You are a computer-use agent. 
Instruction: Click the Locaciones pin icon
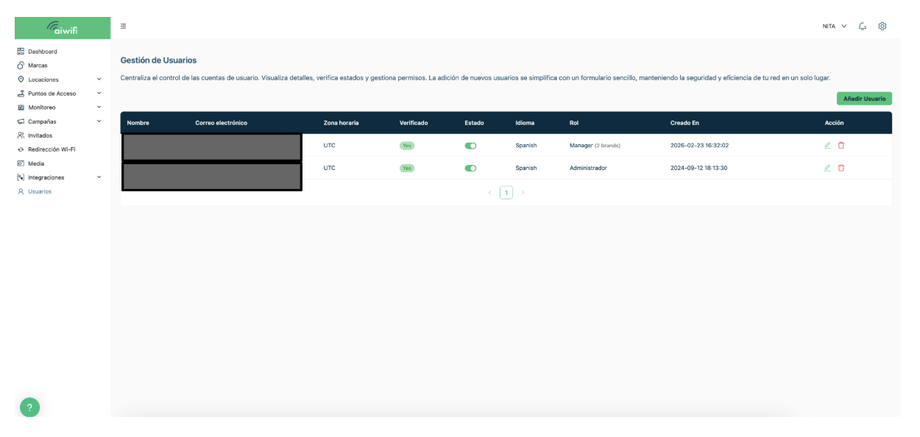[21, 79]
